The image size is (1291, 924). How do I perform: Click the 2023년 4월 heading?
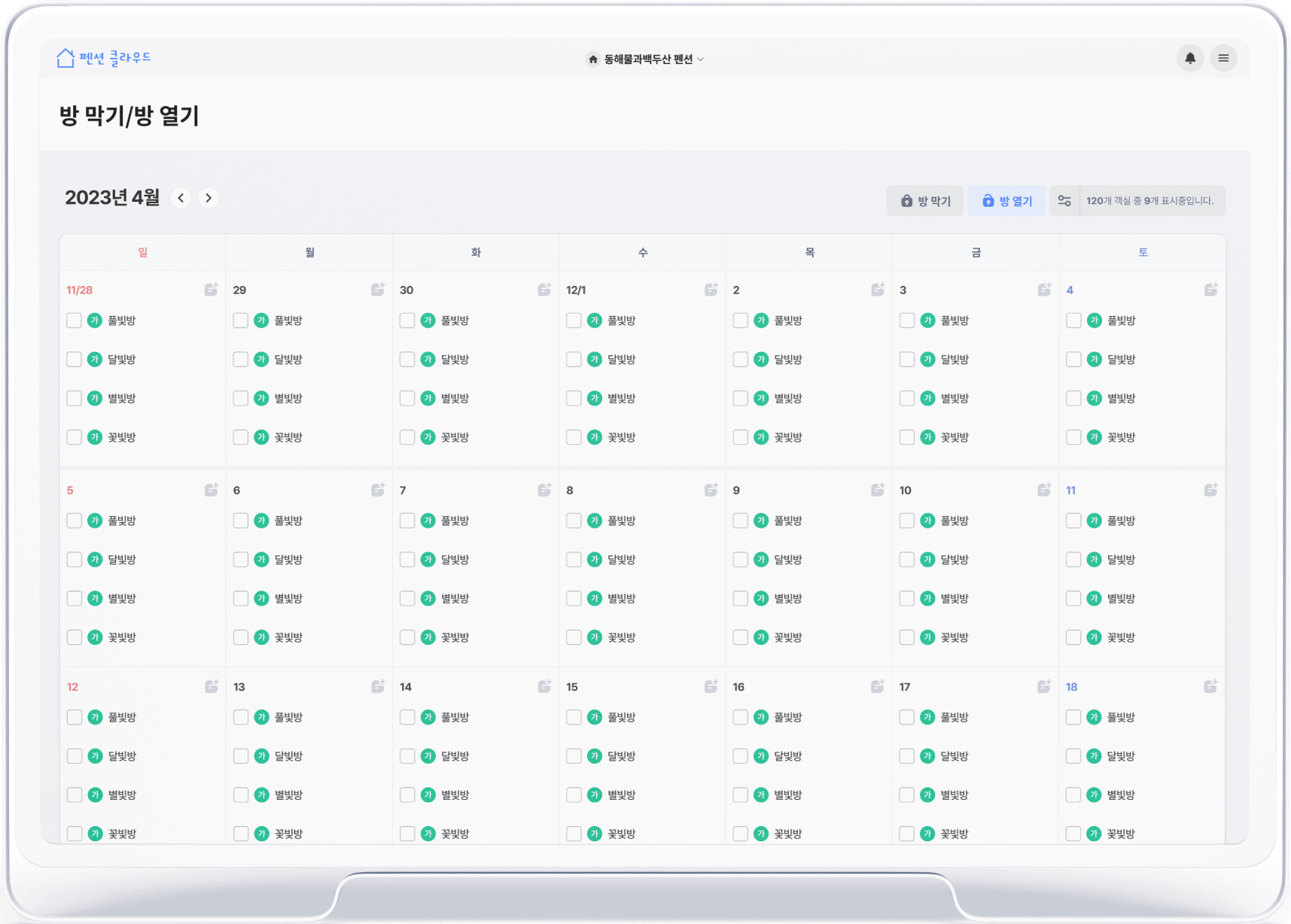click(112, 197)
